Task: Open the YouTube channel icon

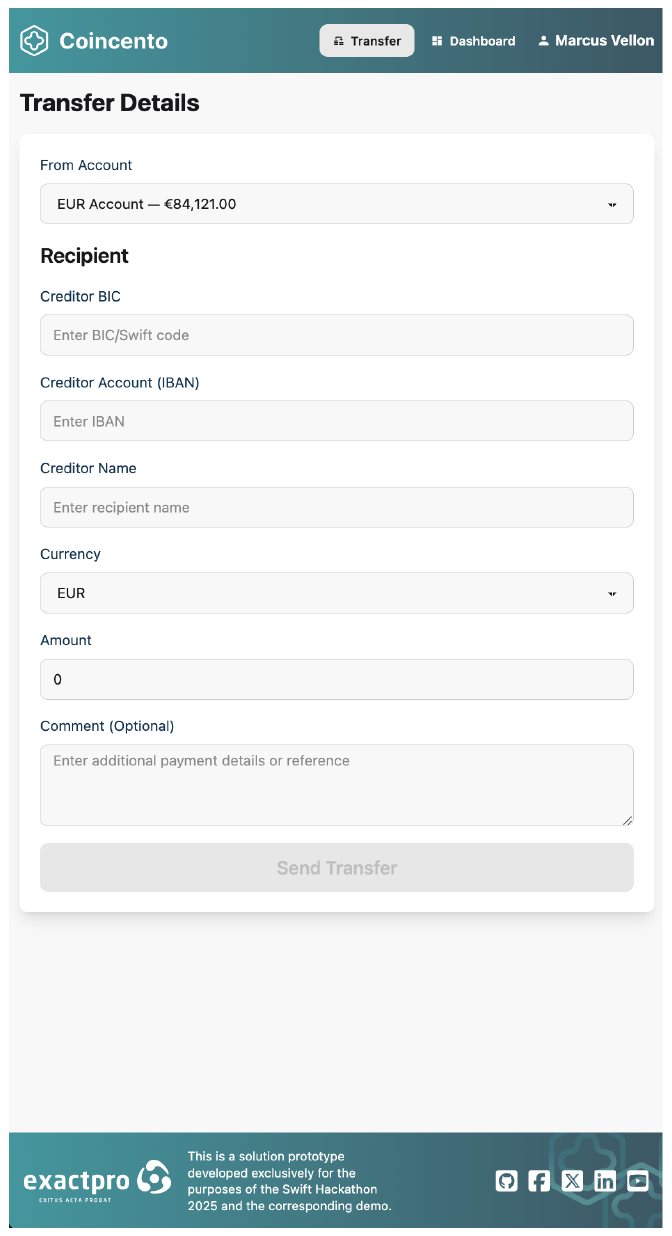Action: tap(638, 1181)
